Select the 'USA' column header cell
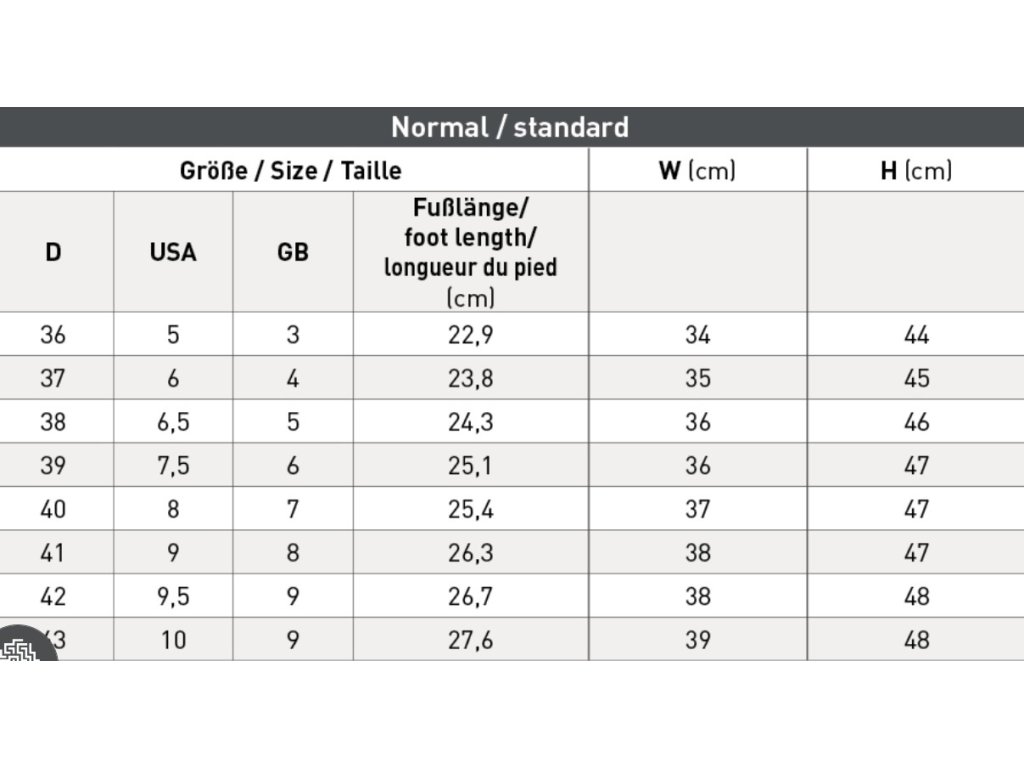The image size is (1024, 768). [173, 252]
